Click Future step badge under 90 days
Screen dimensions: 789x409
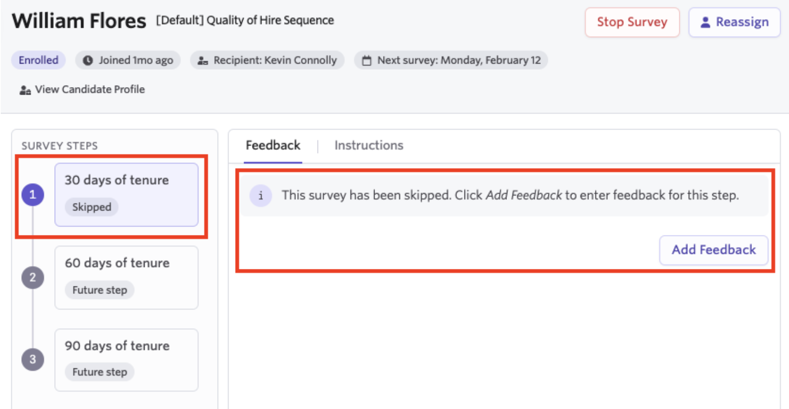click(x=100, y=372)
